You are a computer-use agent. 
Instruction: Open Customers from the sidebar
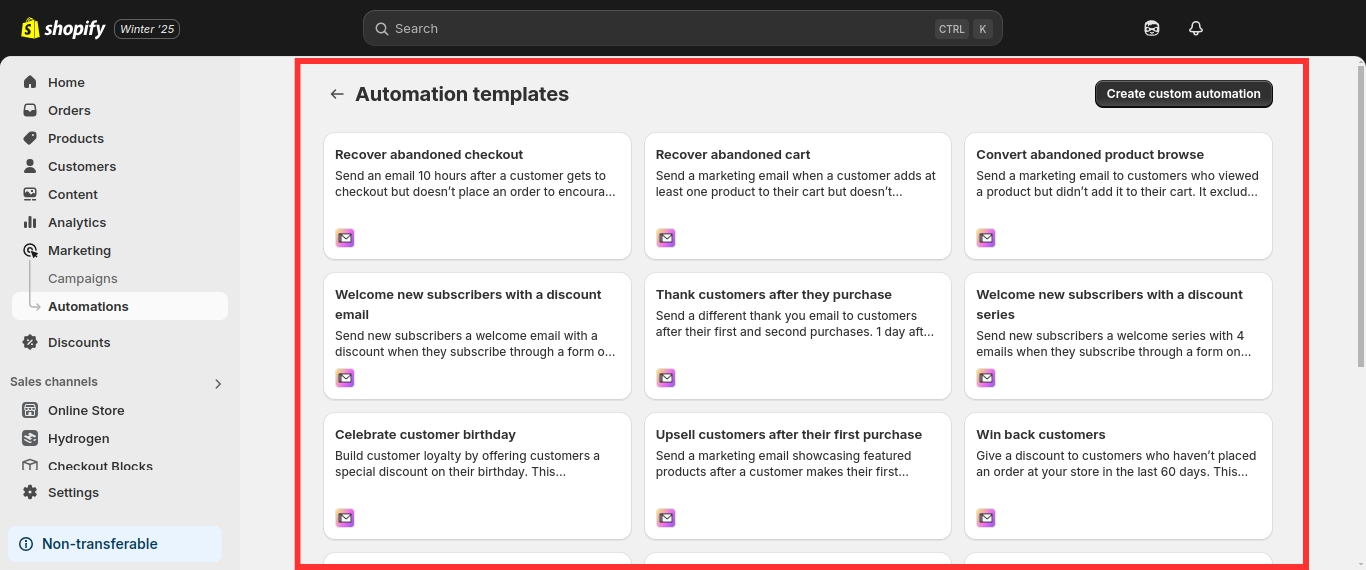[x=82, y=166]
